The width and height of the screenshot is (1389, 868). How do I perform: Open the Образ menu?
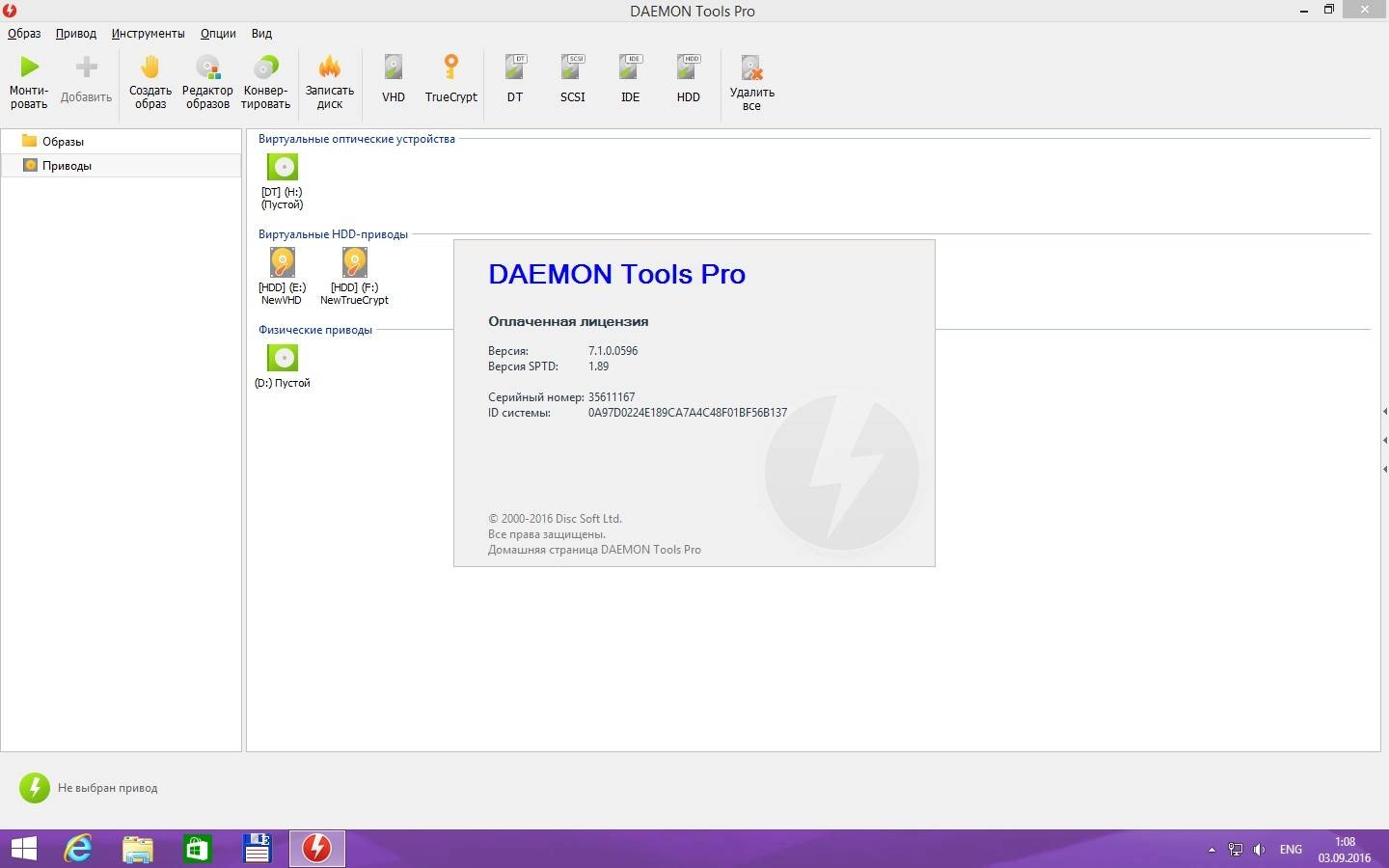pyautogui.click(x=24, y=33)
